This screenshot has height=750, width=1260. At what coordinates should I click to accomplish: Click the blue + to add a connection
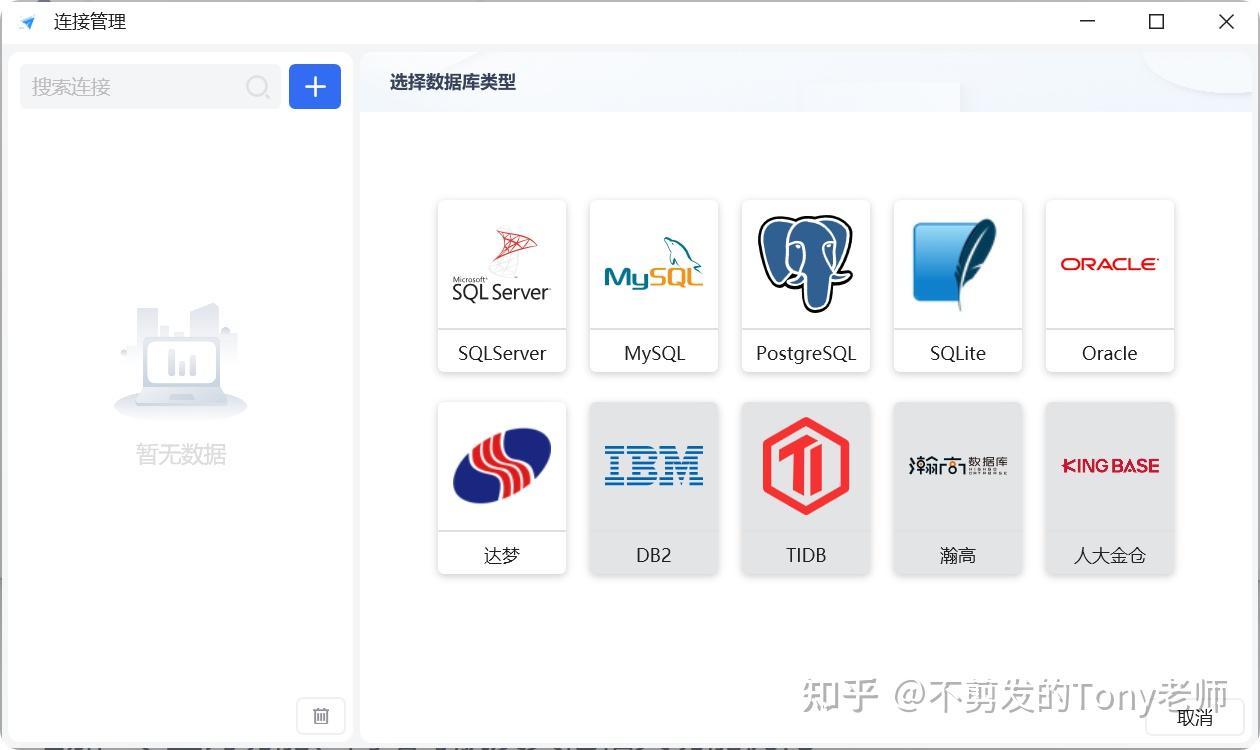[314, 87]
